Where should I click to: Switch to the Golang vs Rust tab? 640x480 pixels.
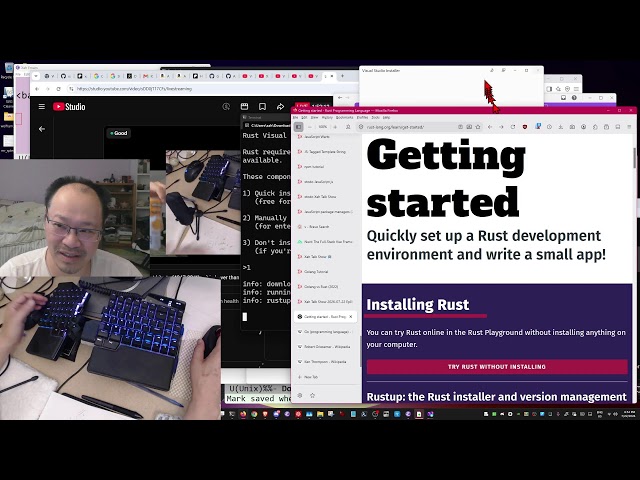tap(325, 287)
